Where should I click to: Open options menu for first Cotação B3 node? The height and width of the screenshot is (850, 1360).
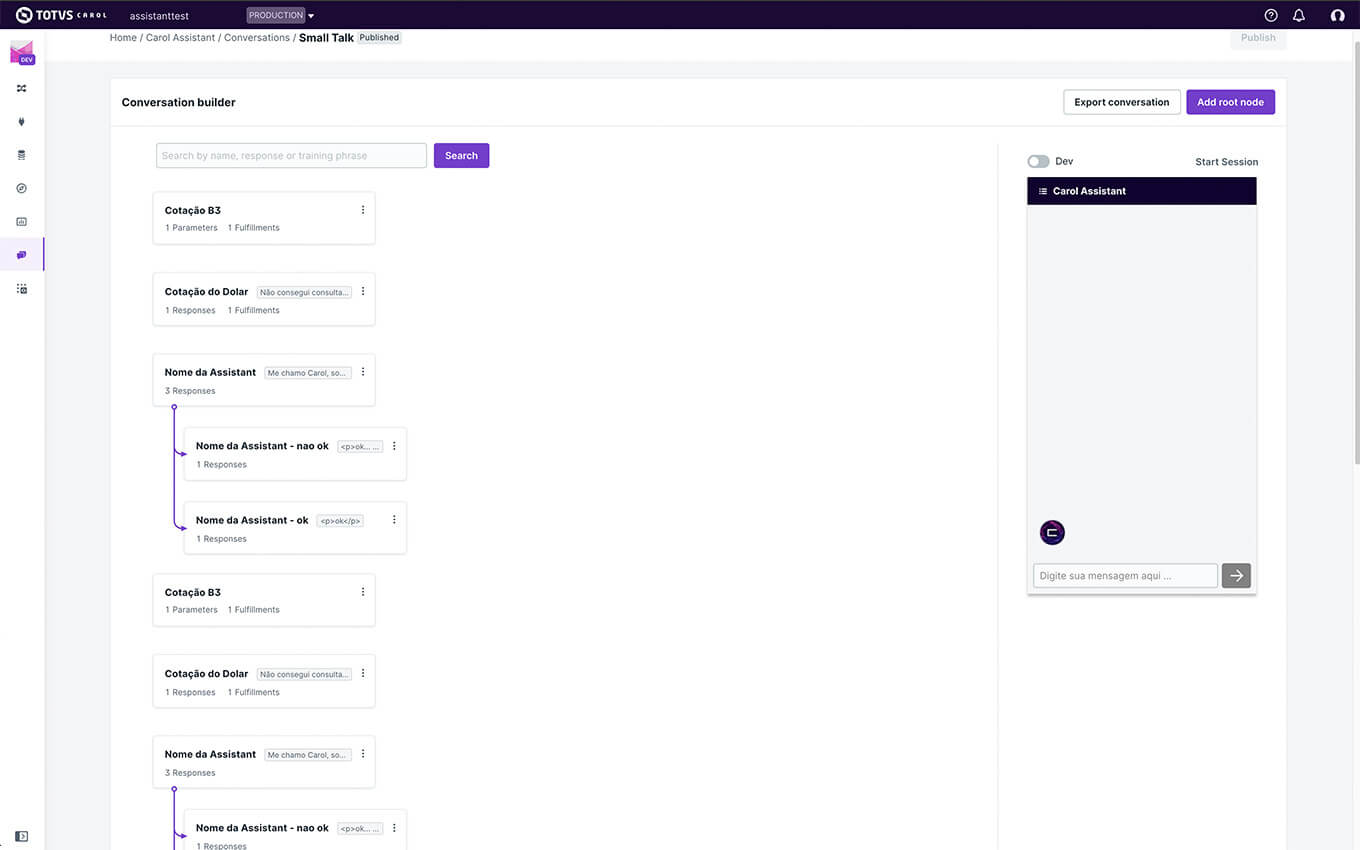pyautogui.click(x=363, y=210)
